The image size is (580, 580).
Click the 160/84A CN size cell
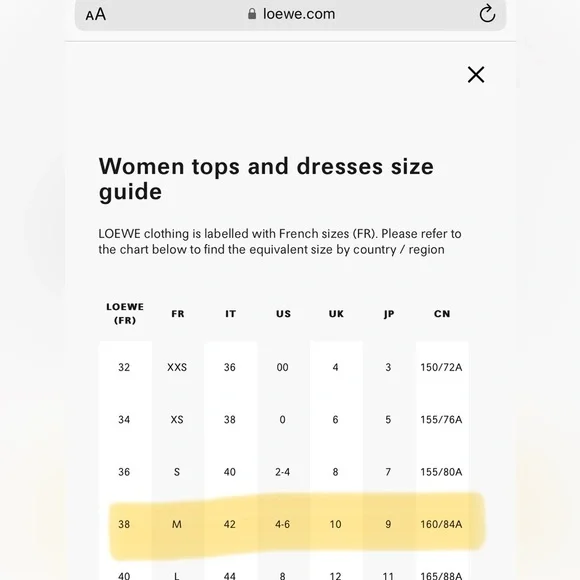[x=441, y=524]
